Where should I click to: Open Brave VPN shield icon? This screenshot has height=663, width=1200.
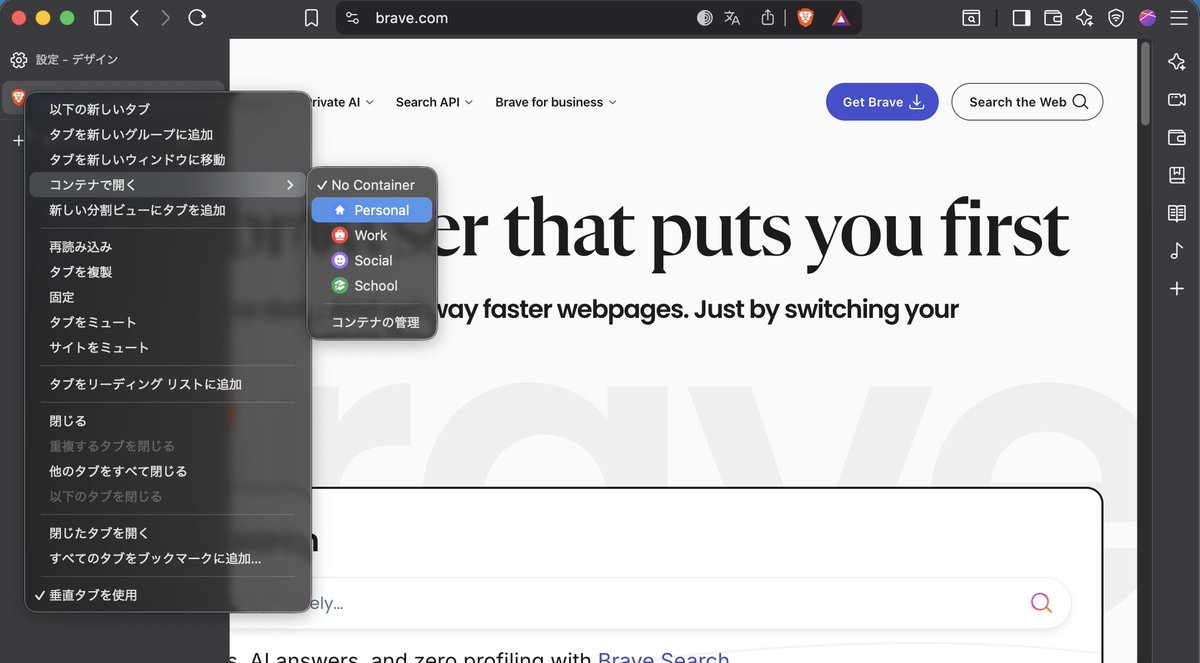pos(1116,18)
